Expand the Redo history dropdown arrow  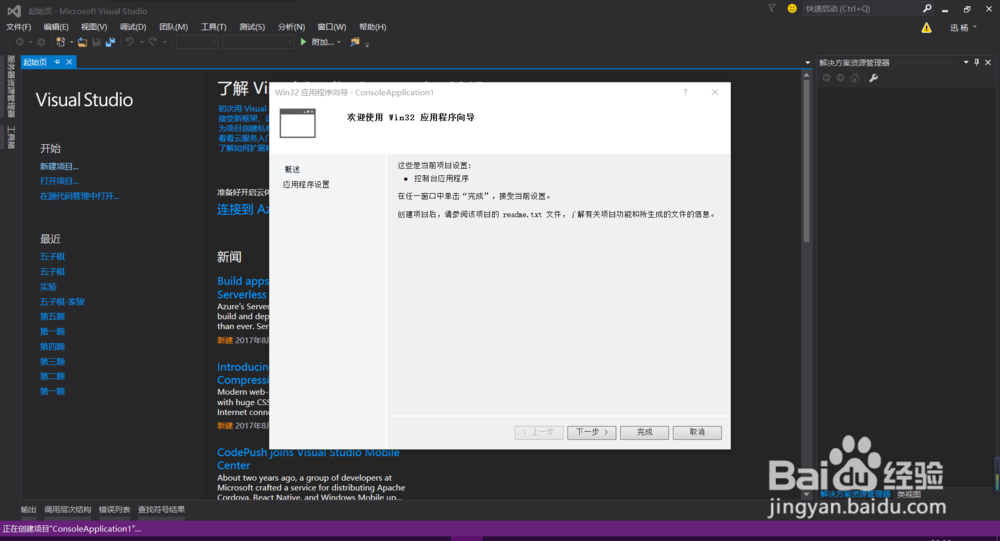click(x=165, y=42)
